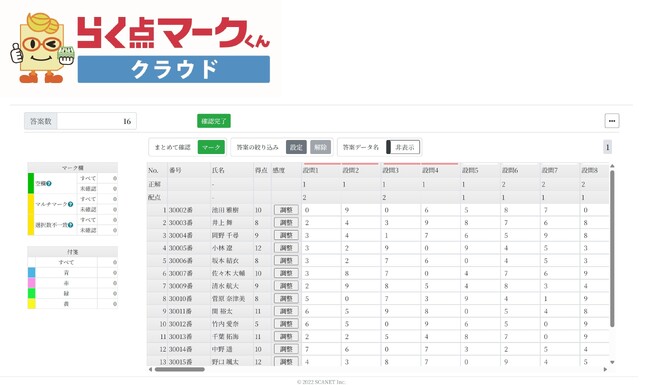Select すべて row under マルチマーク
The image size is (650, 385).
point(98,199)
